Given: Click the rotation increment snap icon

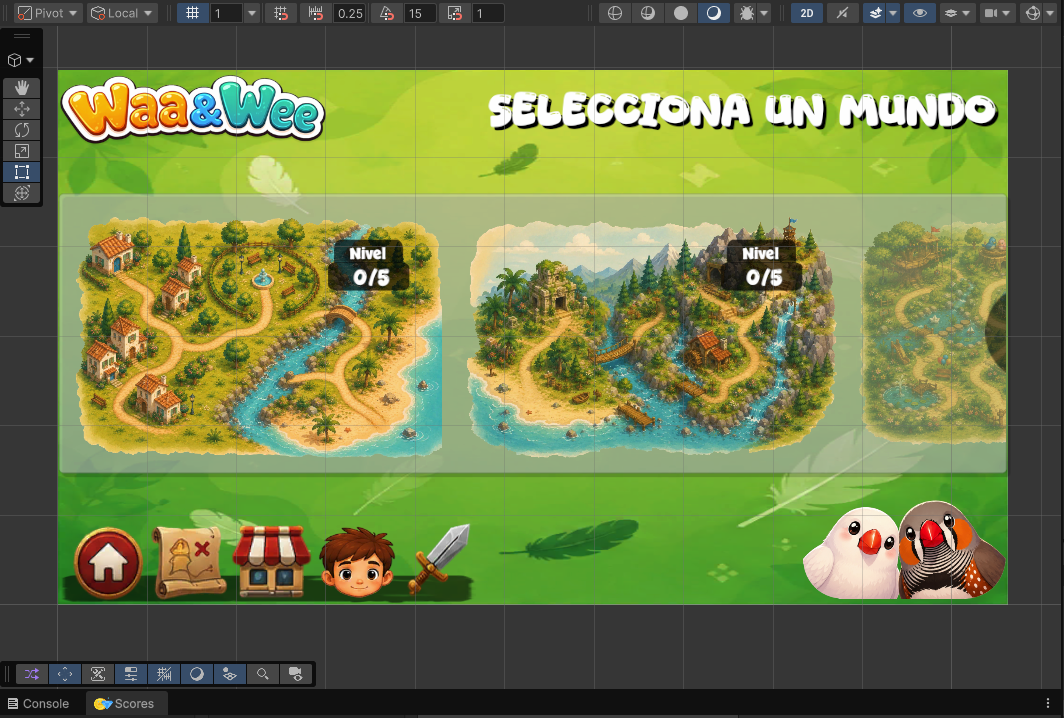Looking at the screenshot, I should [x=387, y=13].
